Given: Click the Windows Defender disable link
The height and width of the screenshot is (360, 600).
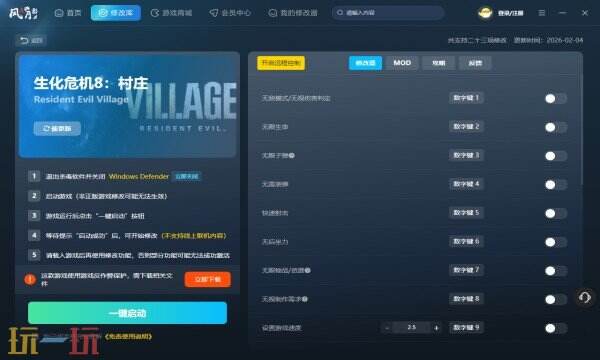Looking at the screenshot, I should tap(187, 176).
